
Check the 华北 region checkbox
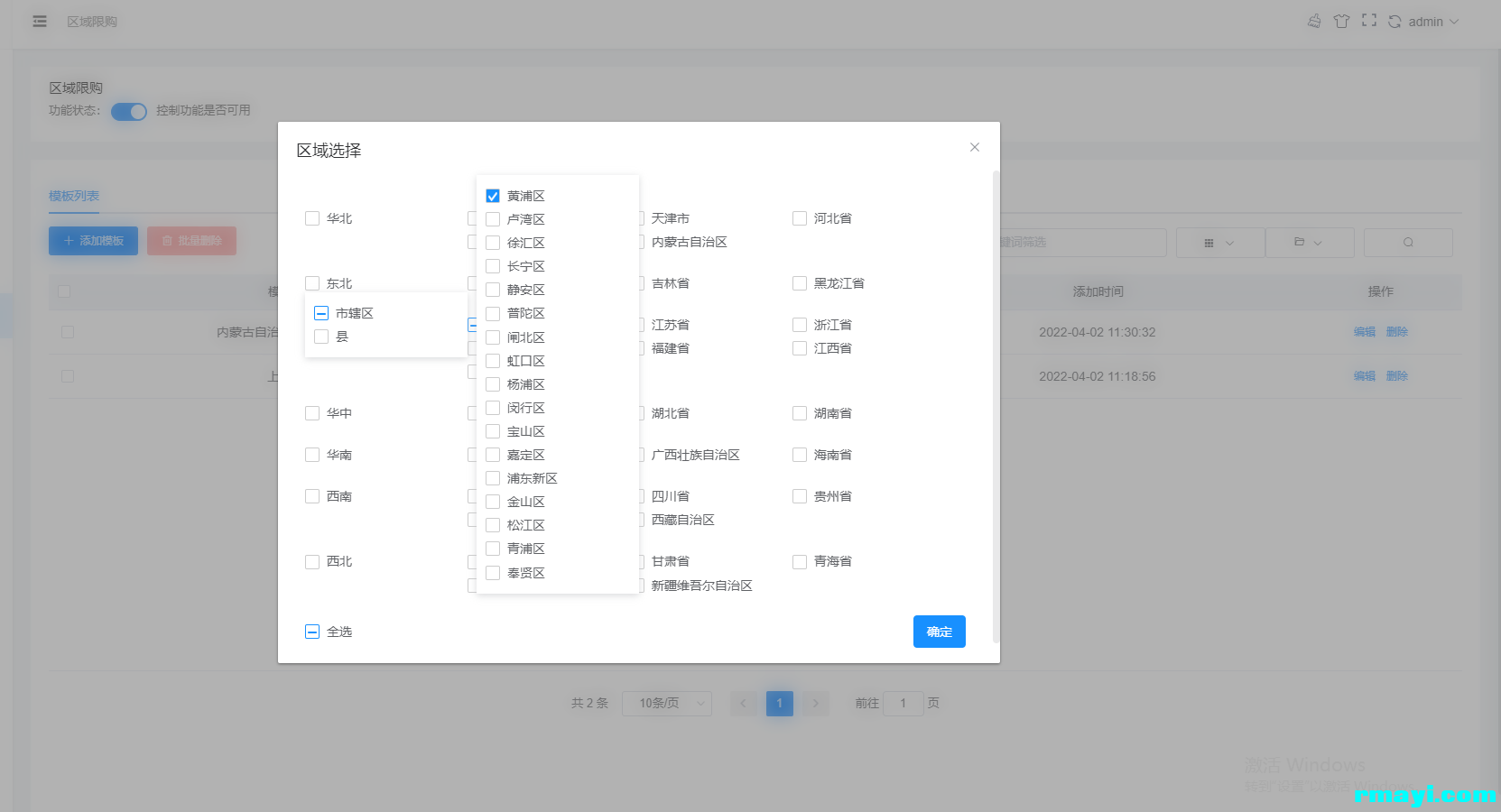312,218
